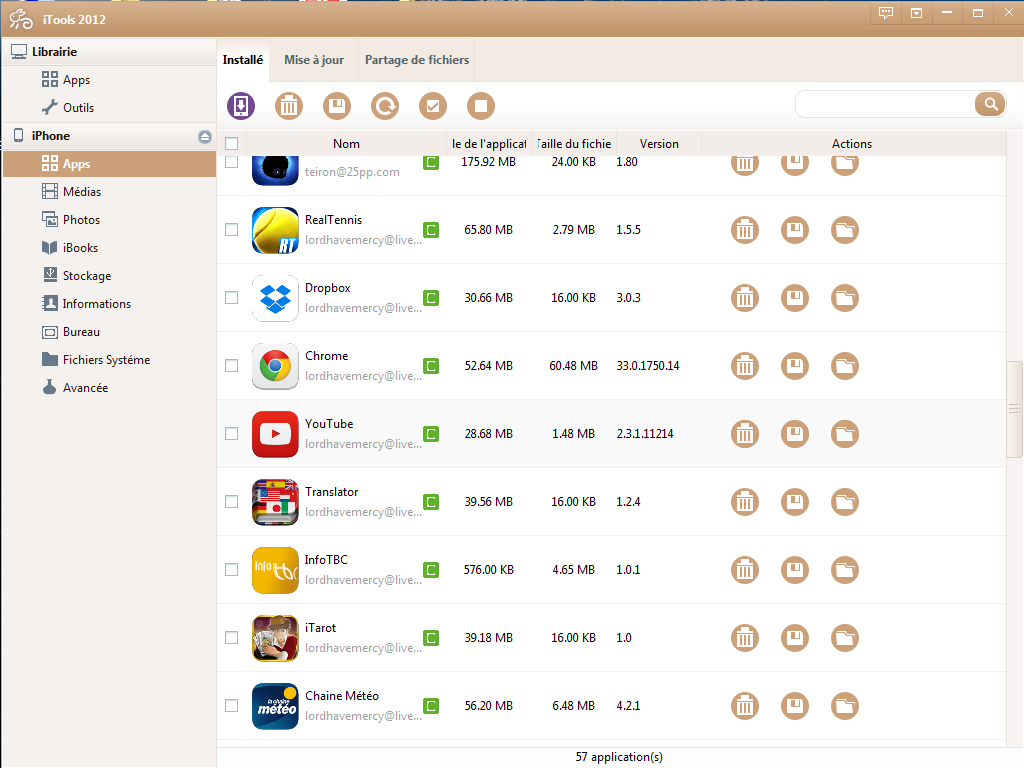Sort the list by the Nom column header
The height and width of the screenshot is (768, 1024).
[346, 144]
